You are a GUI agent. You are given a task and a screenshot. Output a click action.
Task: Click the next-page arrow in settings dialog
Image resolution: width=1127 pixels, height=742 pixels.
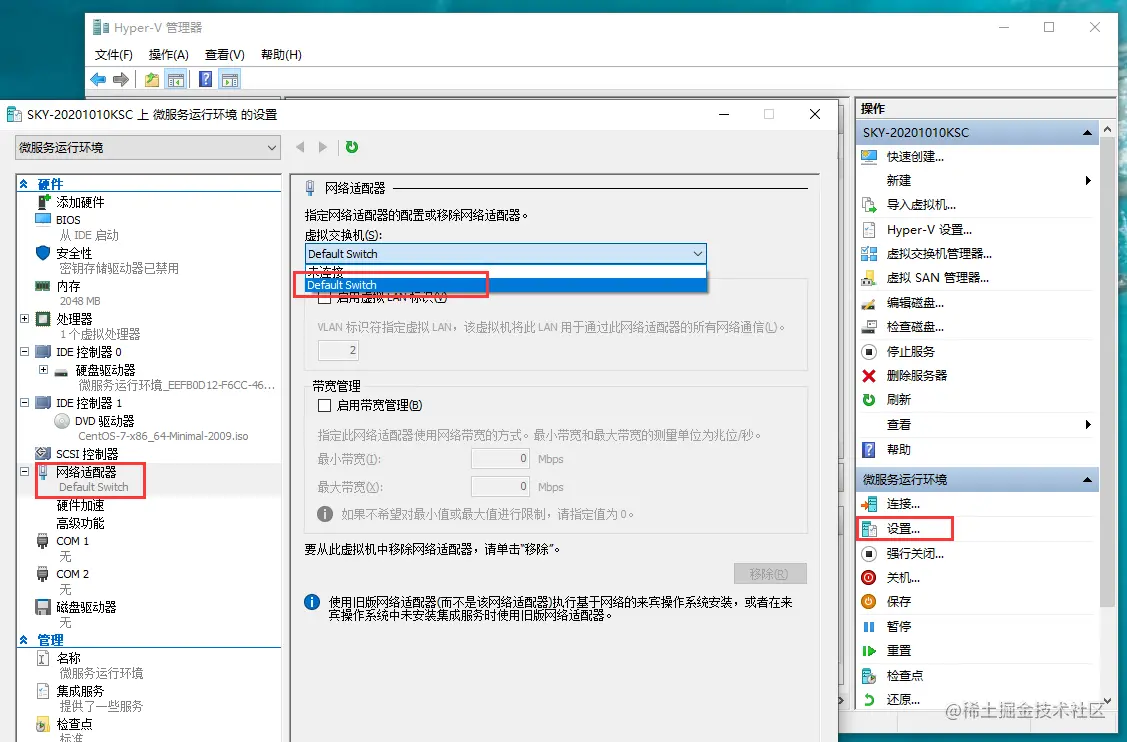323,147
